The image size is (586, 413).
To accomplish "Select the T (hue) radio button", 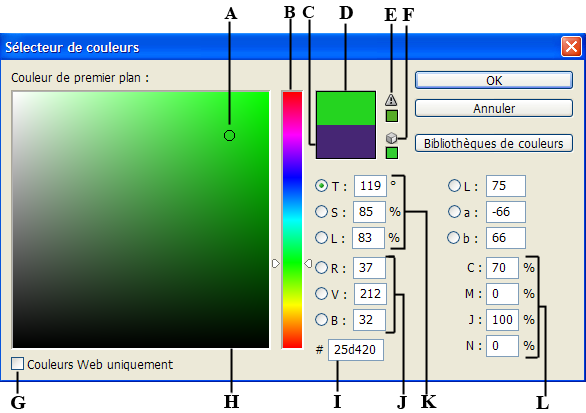I will pos(321,186).
